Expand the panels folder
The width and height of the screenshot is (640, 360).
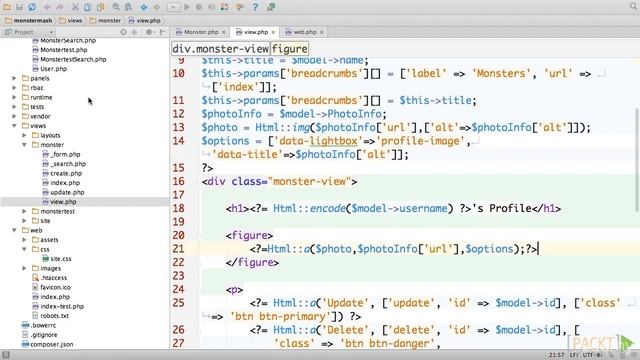click(x=14, y=78)
